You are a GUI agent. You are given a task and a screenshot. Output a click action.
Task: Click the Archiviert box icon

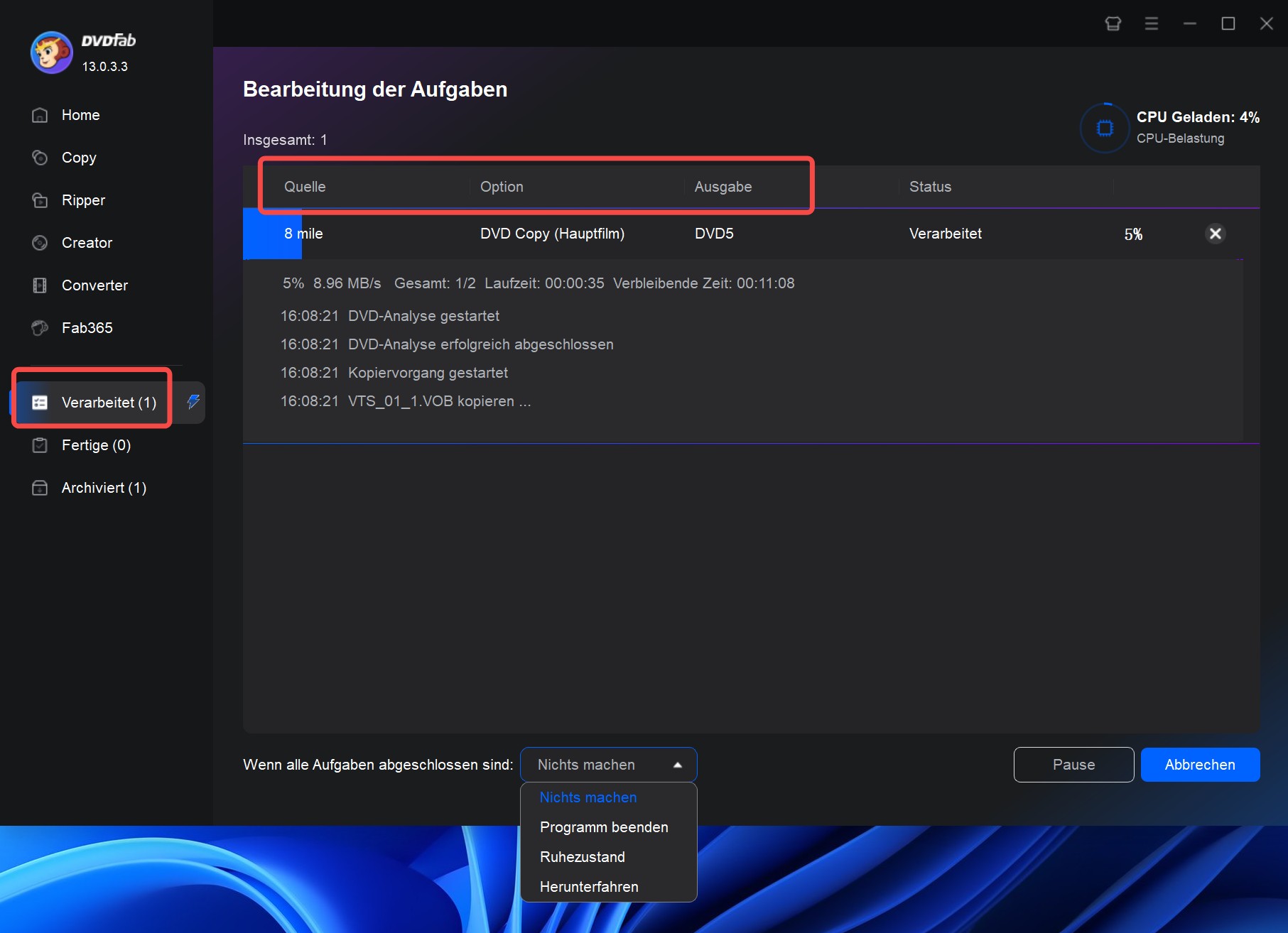(x=40, y=488)
